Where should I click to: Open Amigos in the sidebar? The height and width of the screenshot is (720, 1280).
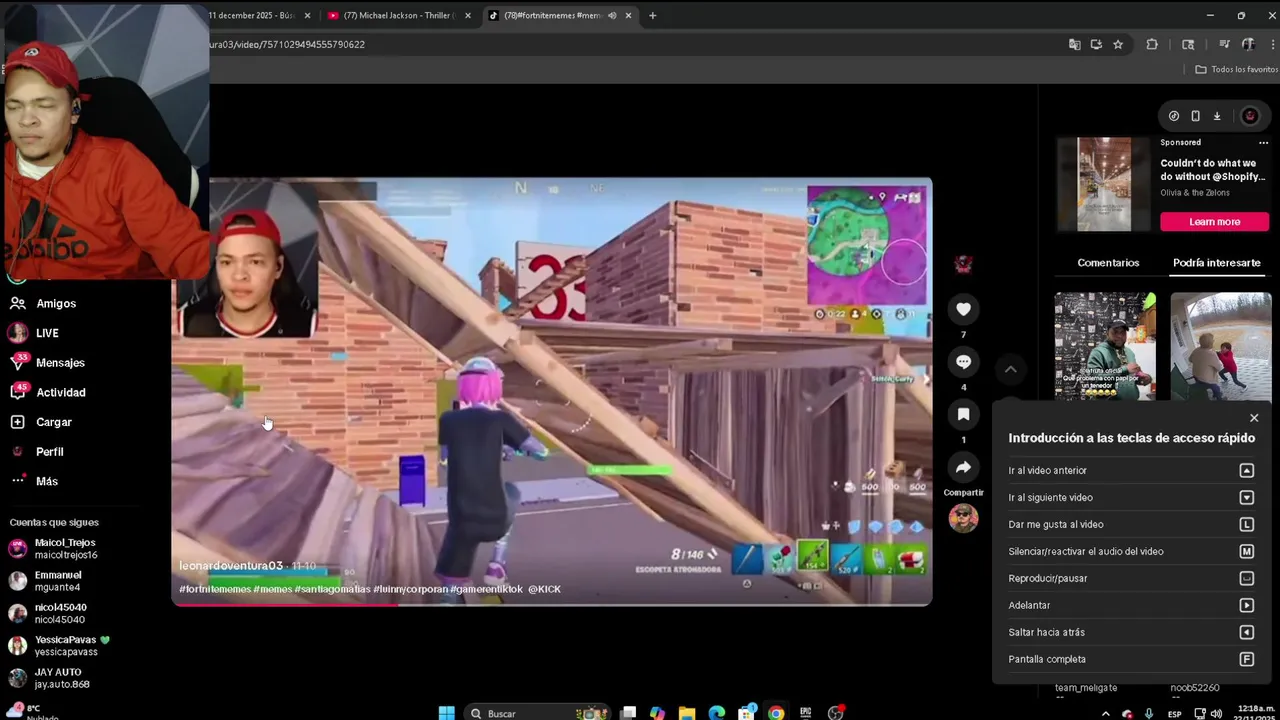[43, 303]
